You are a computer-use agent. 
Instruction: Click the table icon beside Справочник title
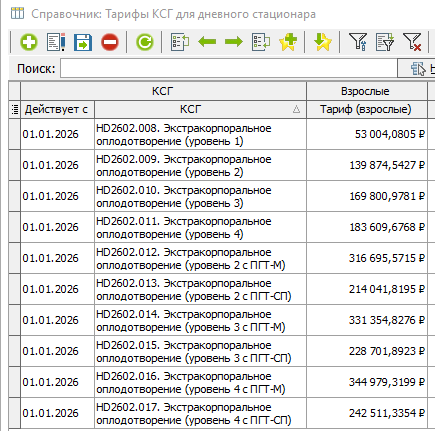[x=17, y=14]
